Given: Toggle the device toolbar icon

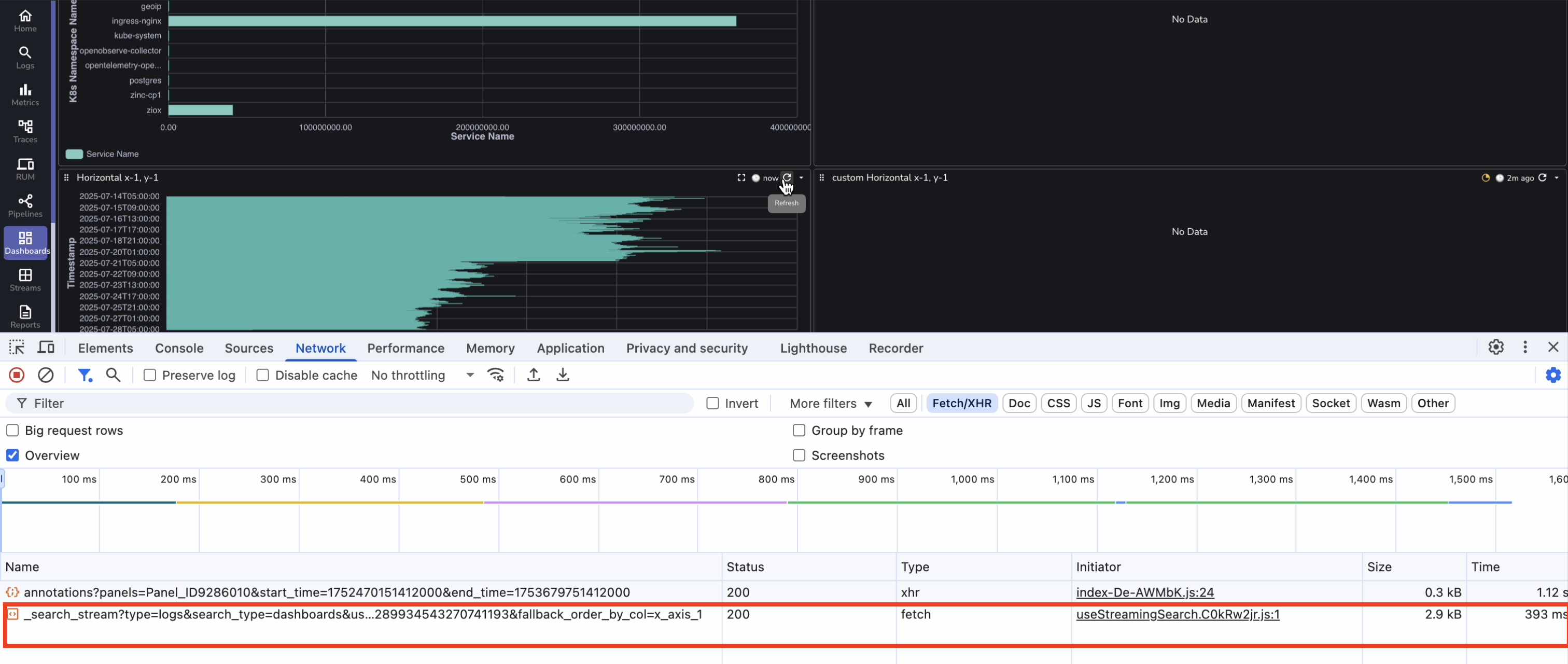Looking at the screenshot, I should coord(46,347).
